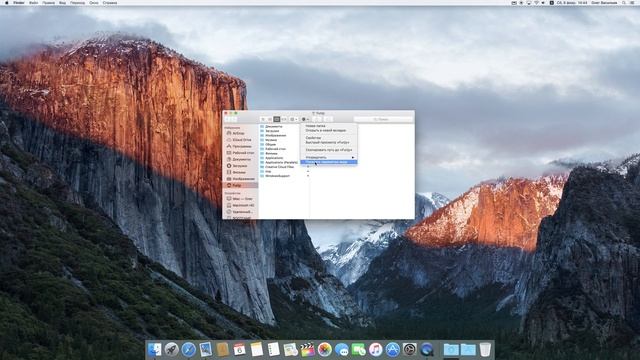Select the column view button

pos(277,119)
